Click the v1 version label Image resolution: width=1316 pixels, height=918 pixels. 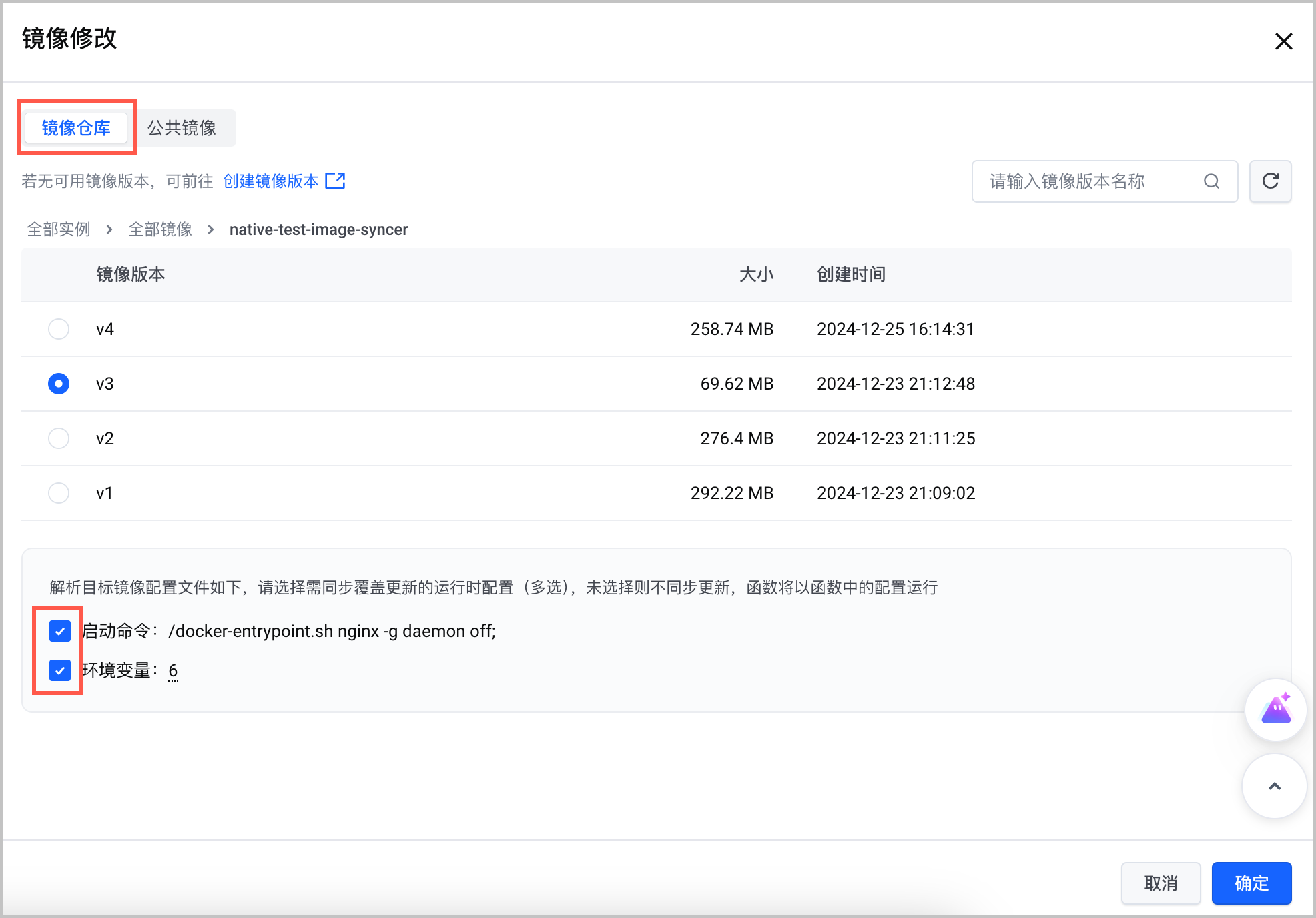(104, 493)
